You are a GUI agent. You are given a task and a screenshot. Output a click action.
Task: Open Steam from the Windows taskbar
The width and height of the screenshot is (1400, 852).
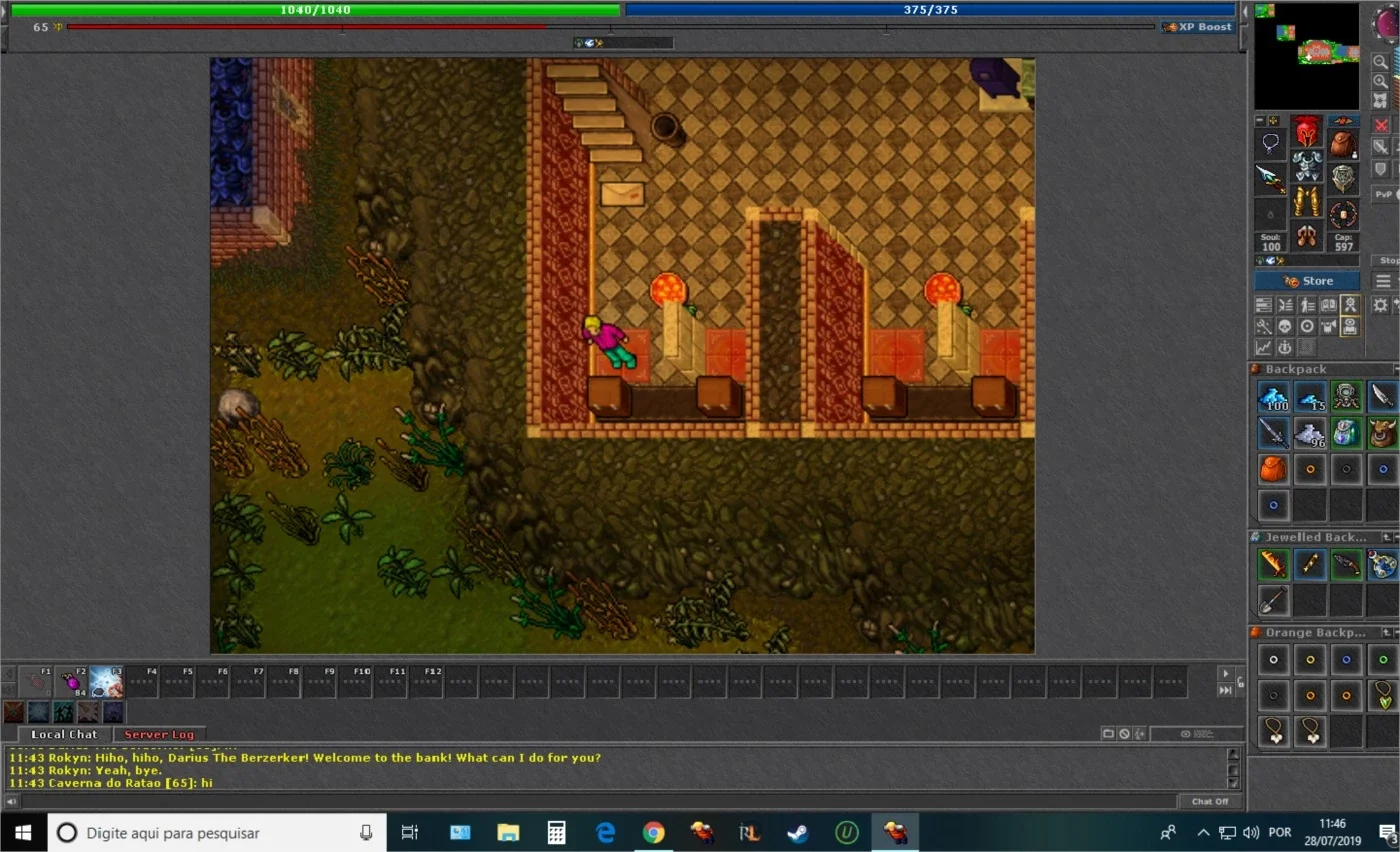799,832
